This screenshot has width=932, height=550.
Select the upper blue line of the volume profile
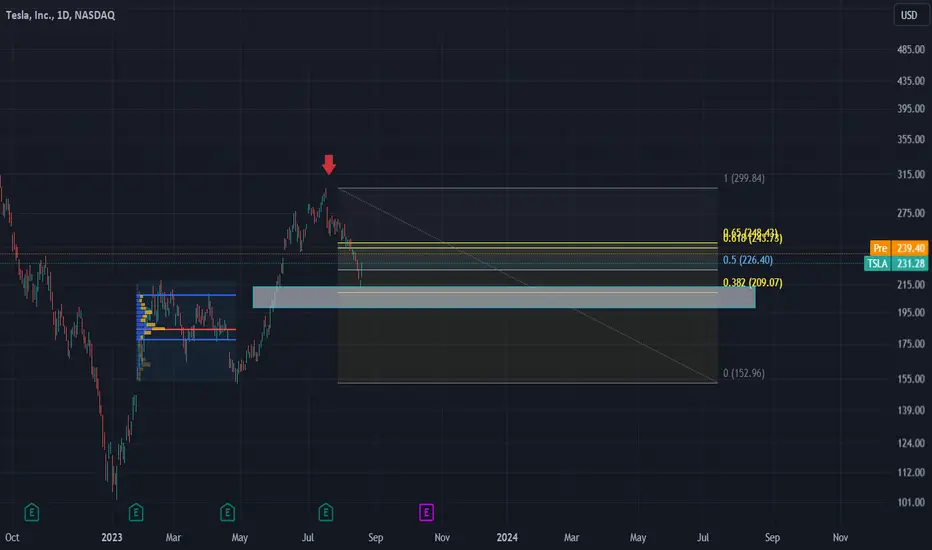tap(186, 295)
